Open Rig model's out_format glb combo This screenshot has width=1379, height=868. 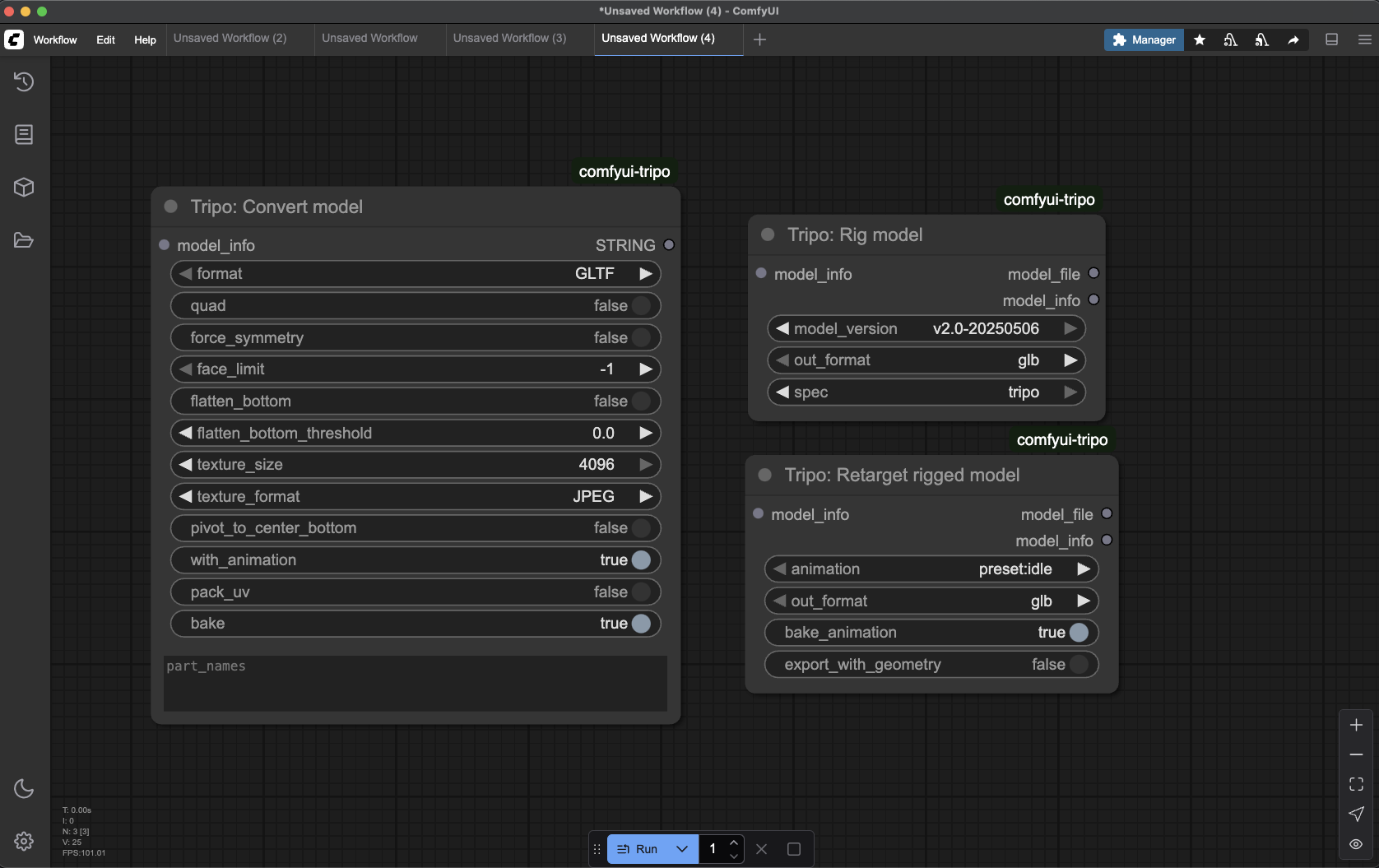tap(926, 360)
